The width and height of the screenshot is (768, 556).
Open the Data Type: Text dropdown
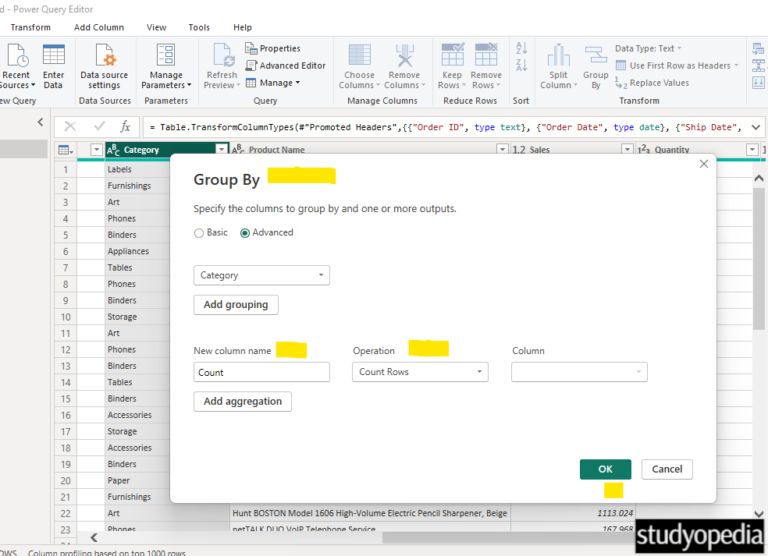point(648,48)
